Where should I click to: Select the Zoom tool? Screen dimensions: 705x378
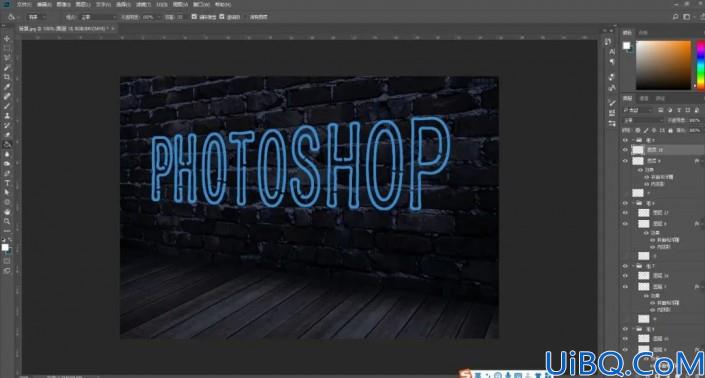[7, 221]
